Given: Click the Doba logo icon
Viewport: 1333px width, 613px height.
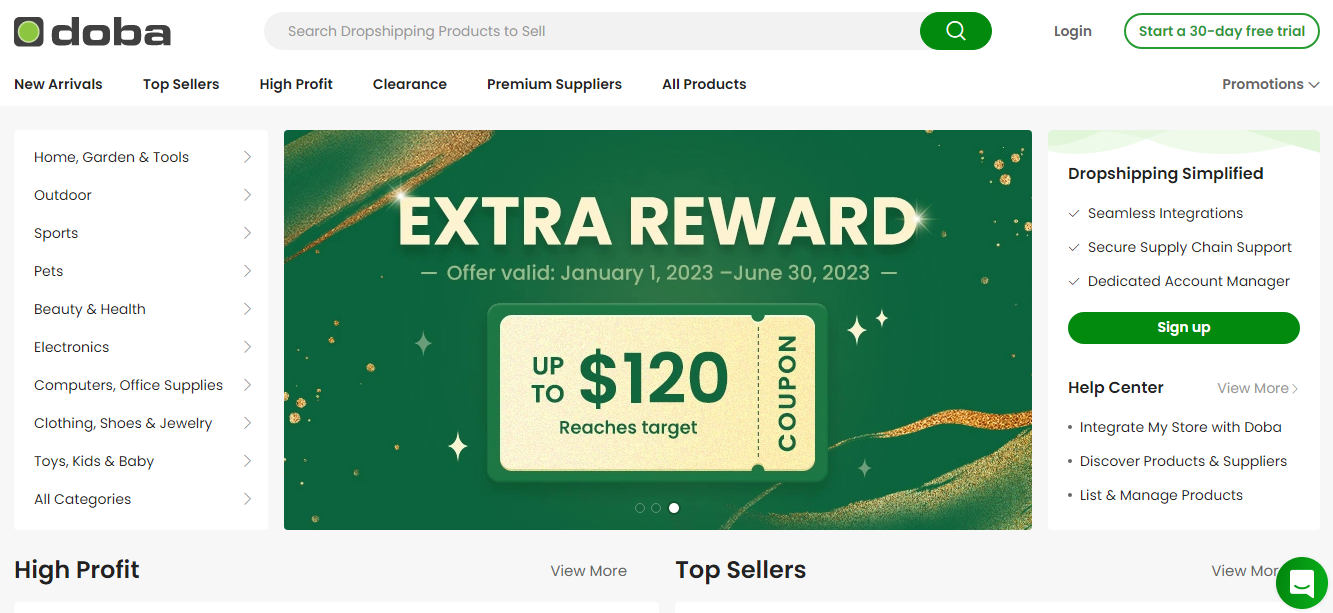Looking at the screenshot, I should tap(29, 32).
